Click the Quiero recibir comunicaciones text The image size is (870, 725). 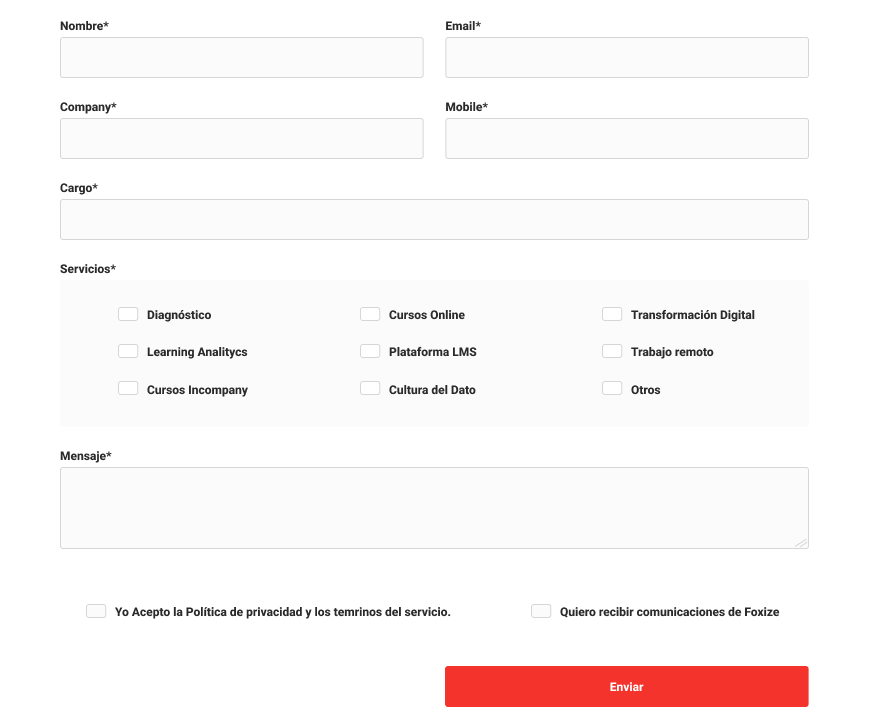669,612
